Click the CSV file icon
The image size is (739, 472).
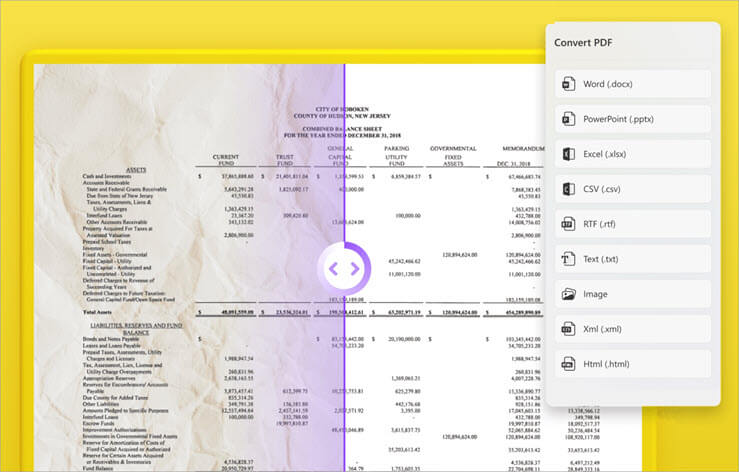[x=568, y=189]
